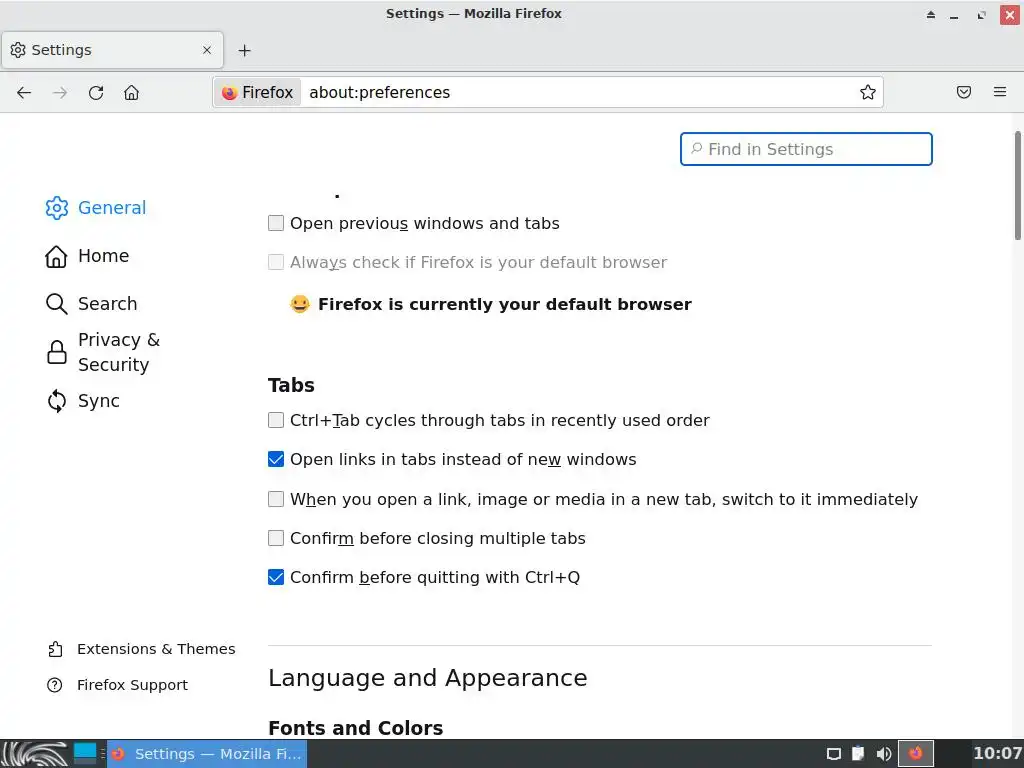Click the forward navigation arrow

pyautogui.click(x=60, y=93)
